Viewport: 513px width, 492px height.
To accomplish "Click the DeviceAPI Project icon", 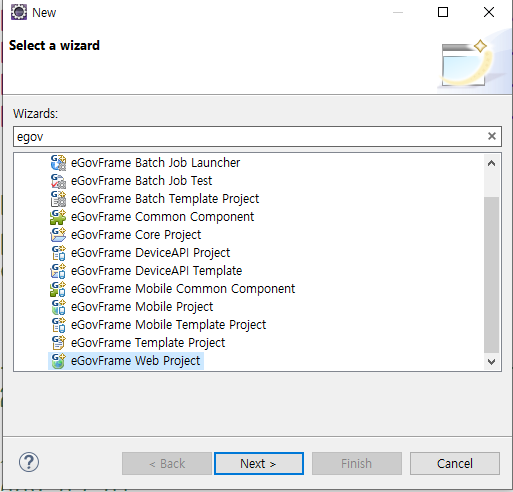I will (58, 253).
